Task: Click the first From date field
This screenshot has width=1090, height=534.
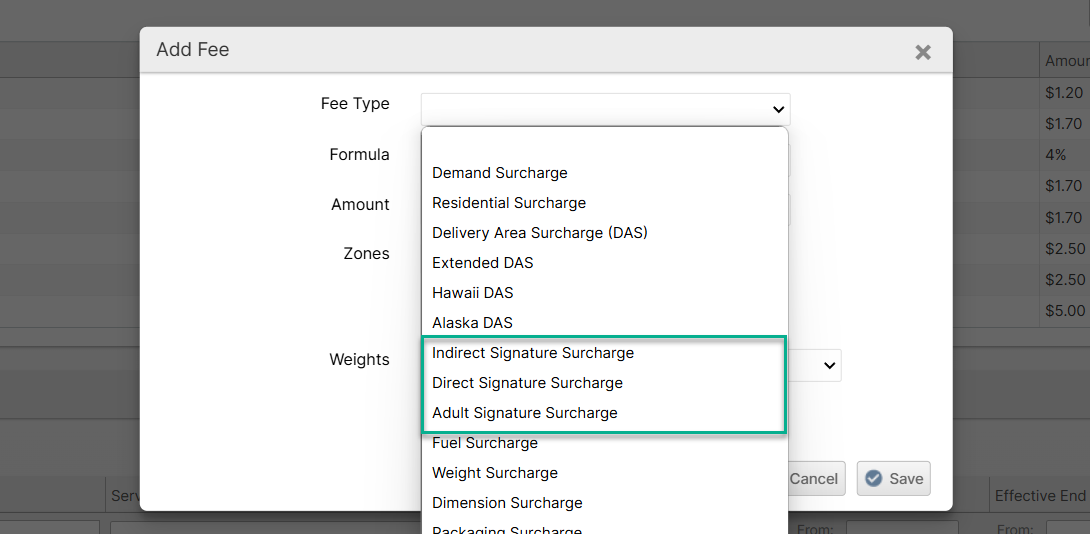Action: point(901,527)
